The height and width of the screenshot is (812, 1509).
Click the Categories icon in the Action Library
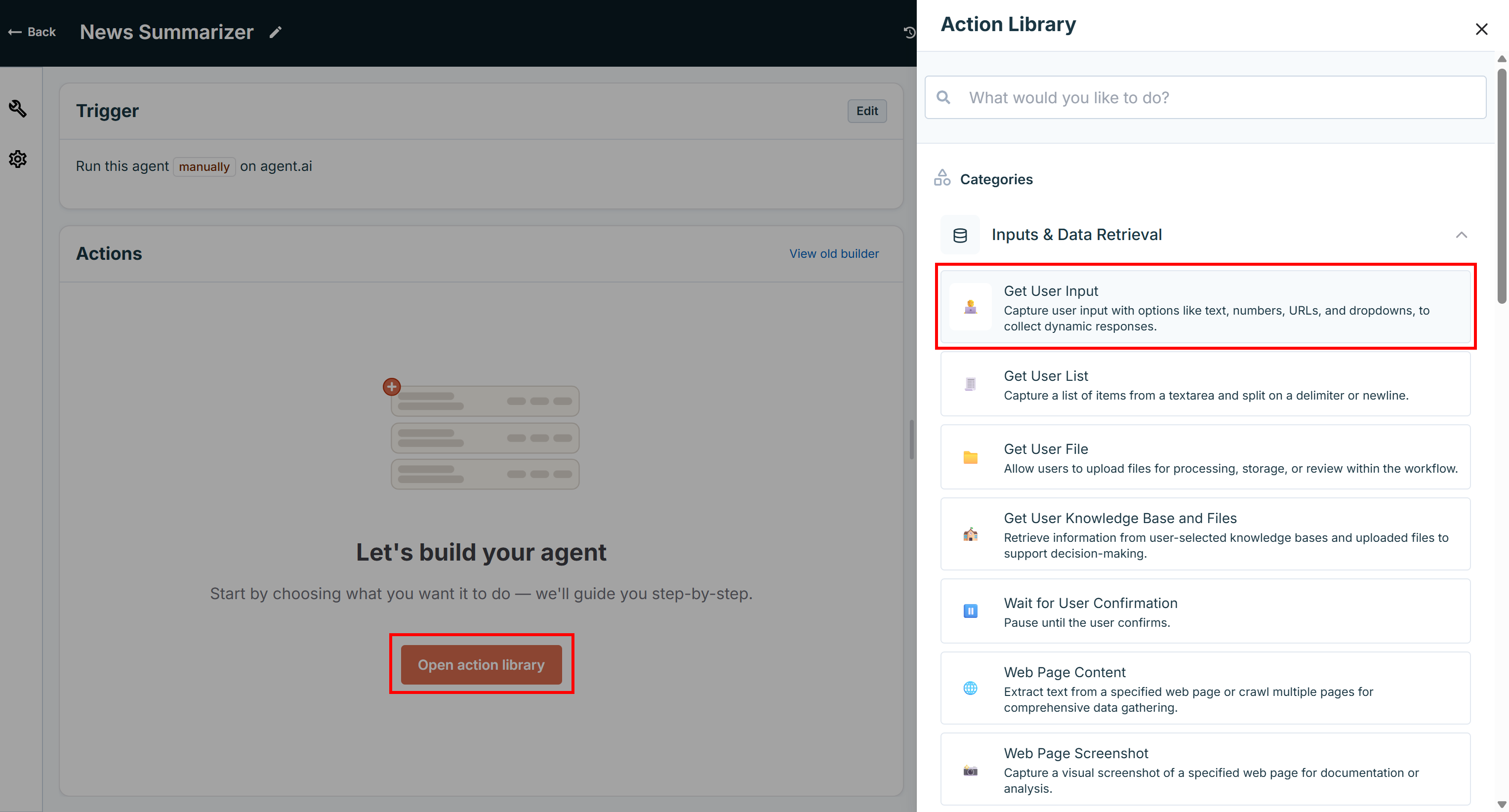point(942,177)
